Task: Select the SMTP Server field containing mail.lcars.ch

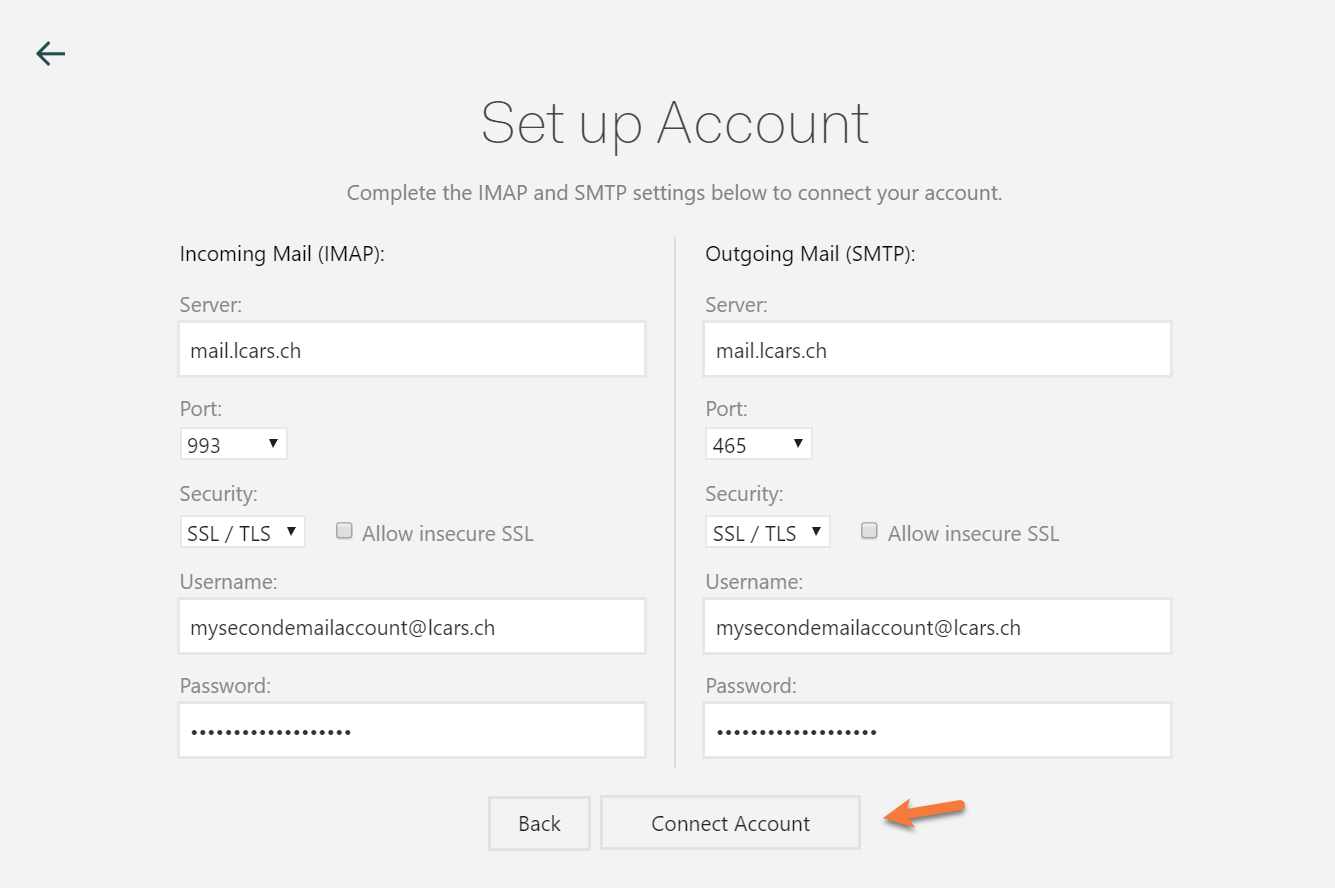Action: (x=936, y=349)
